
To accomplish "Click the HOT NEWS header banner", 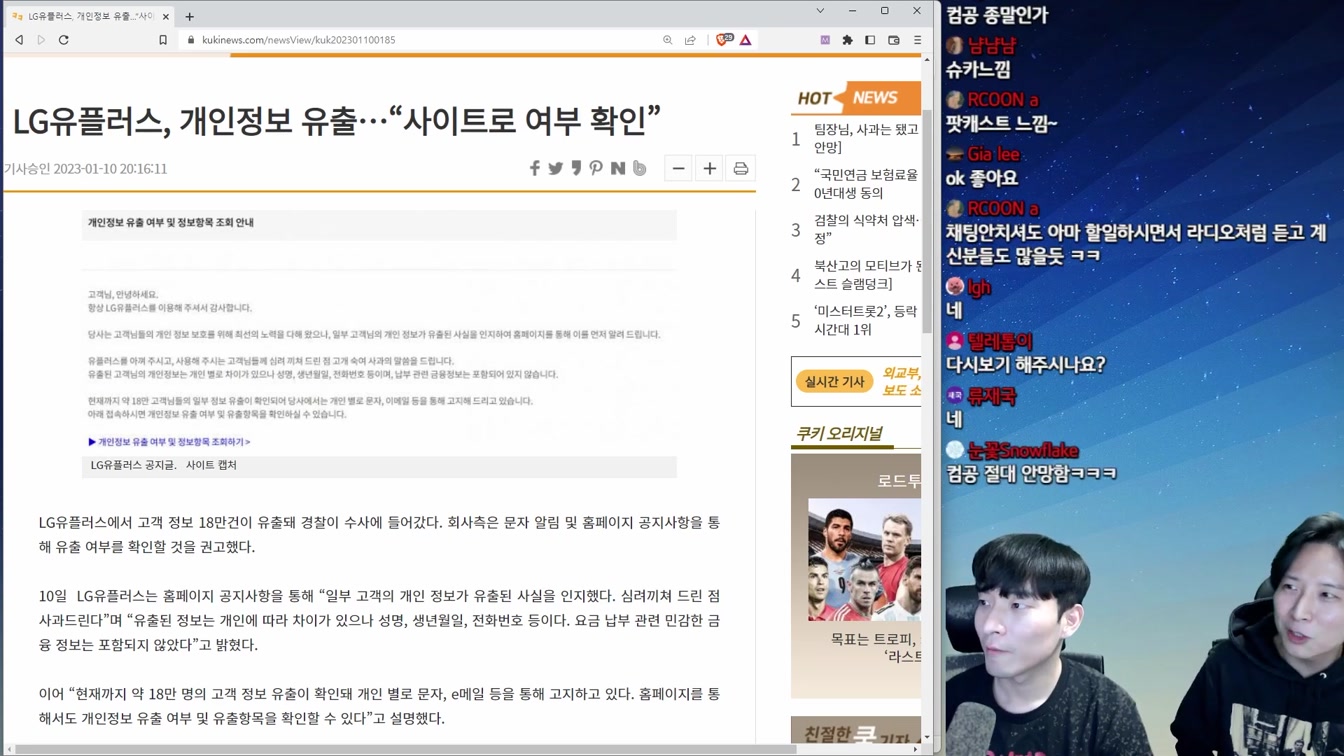I will 856,97.
